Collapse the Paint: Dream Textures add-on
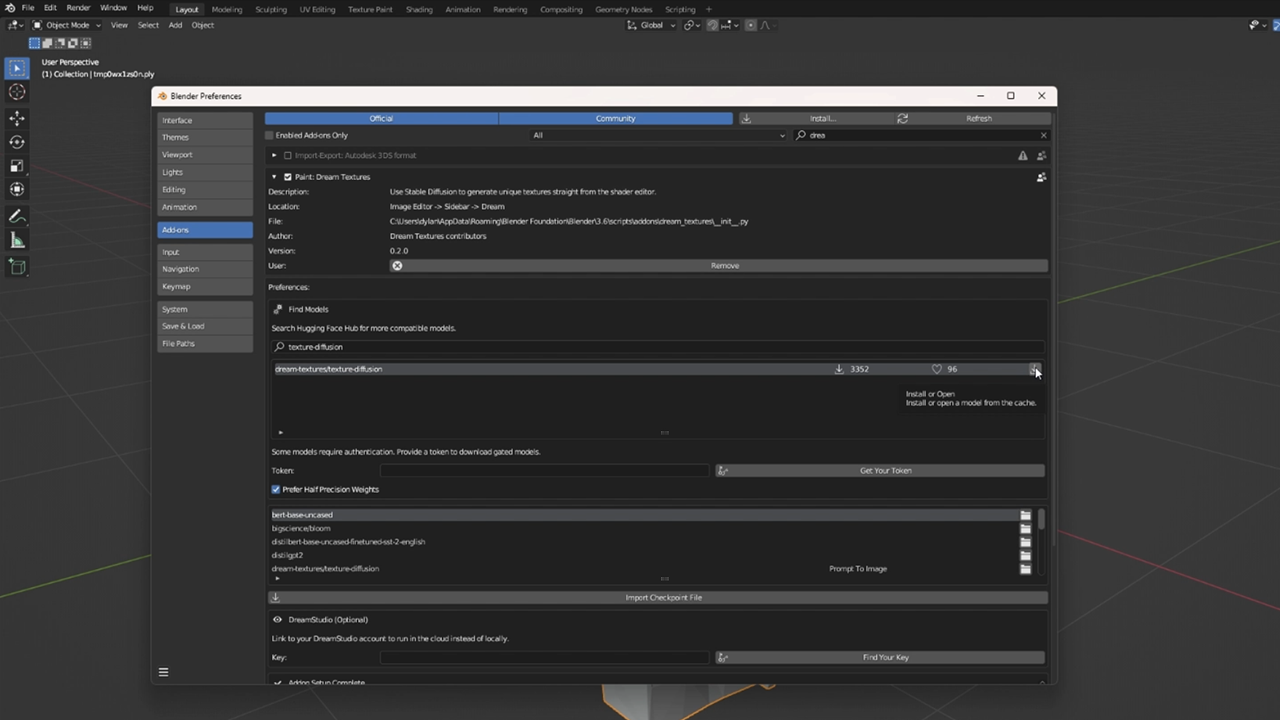Image resolution: width=1280 pixels, height=720 pixels. 274,177
